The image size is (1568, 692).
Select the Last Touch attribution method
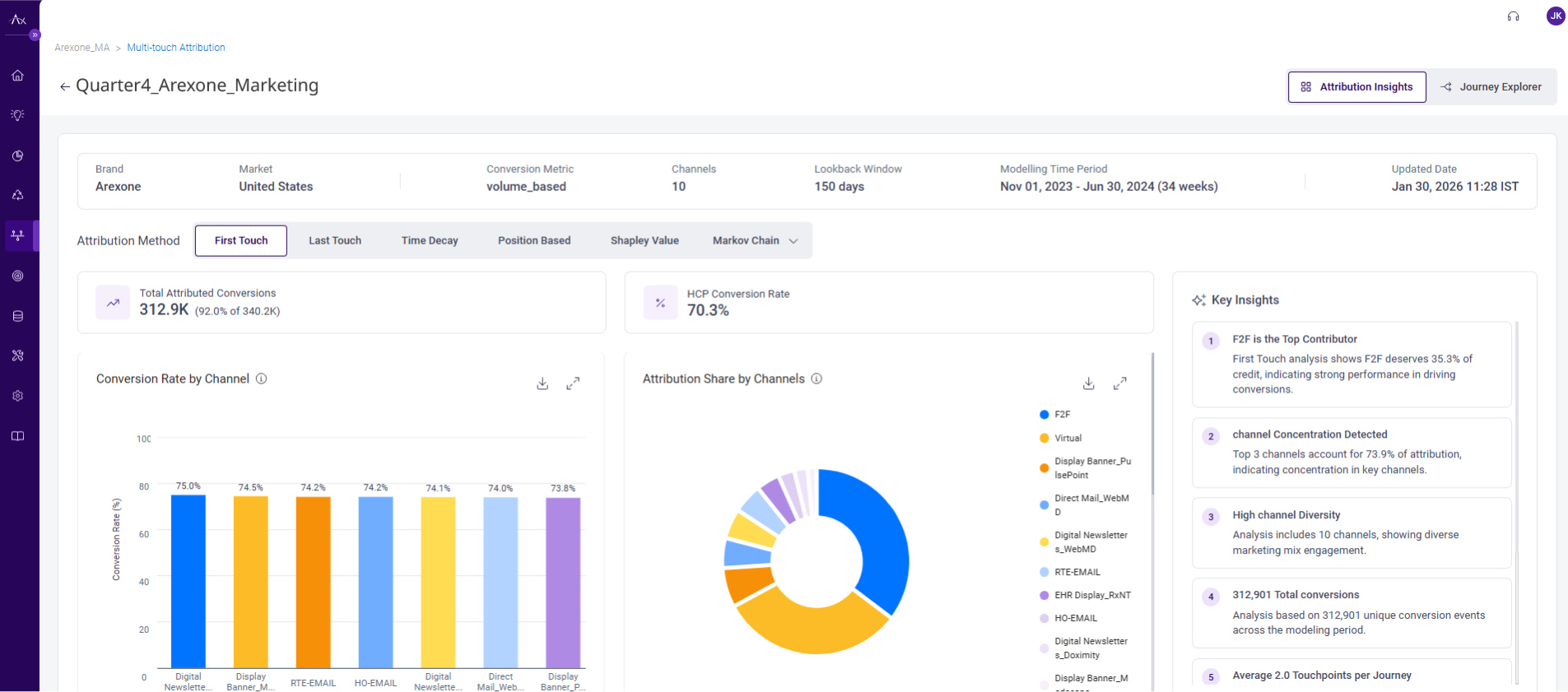click(x=335, y=241)
